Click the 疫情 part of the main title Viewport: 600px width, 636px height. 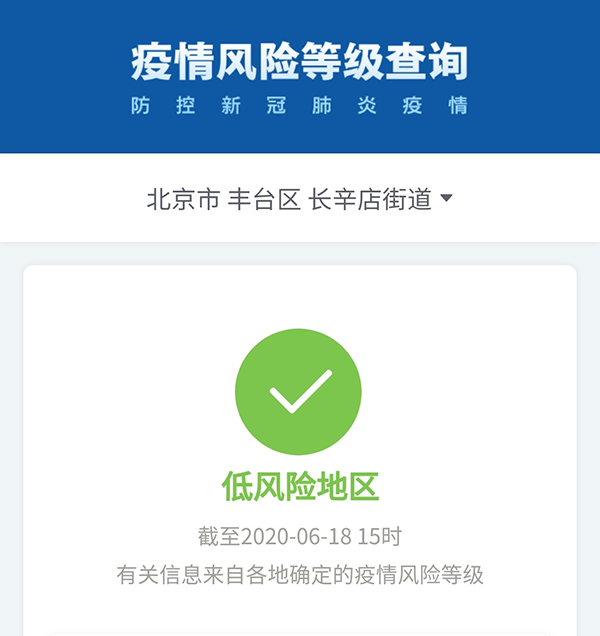point(173,62)
